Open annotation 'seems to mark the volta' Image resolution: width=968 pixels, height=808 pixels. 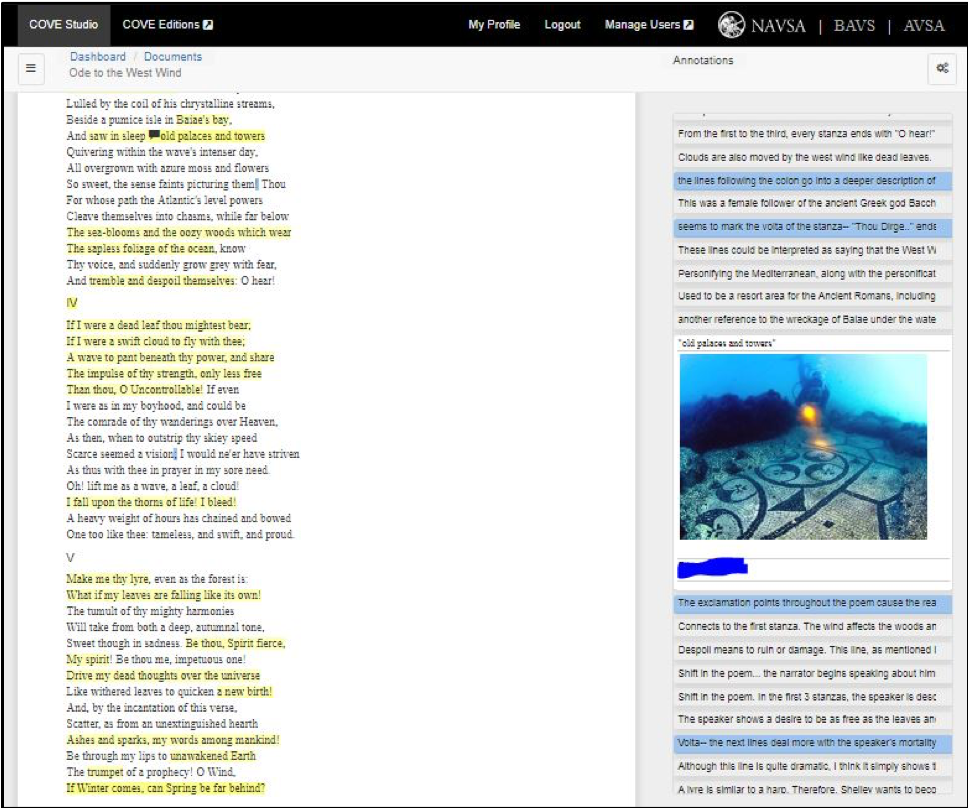coord(812,227)
